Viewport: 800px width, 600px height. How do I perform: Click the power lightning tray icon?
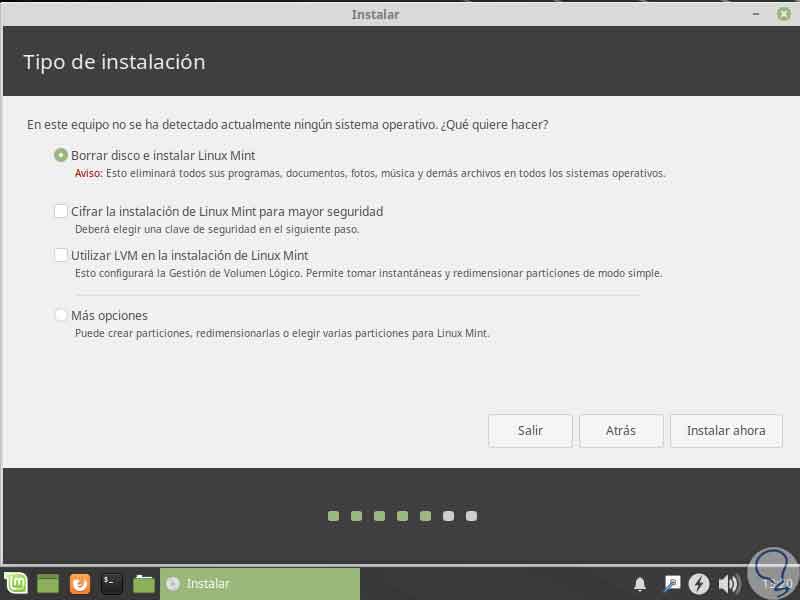pyautogui.click(x=699, y=584)
